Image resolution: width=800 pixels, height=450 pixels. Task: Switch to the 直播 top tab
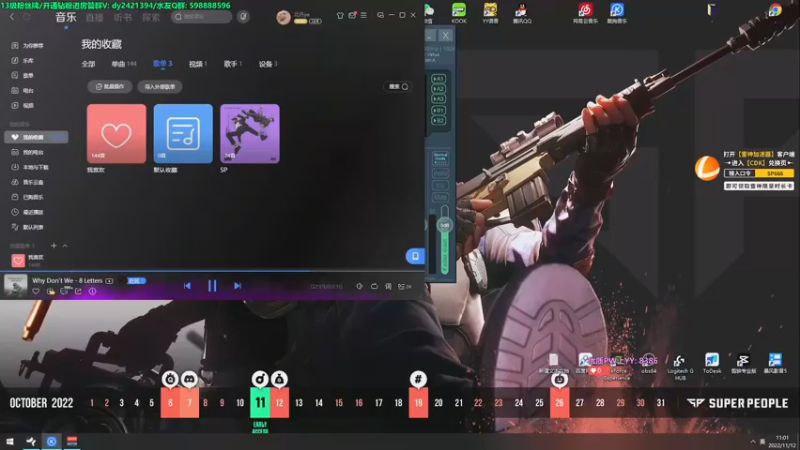tap(94, 17)
